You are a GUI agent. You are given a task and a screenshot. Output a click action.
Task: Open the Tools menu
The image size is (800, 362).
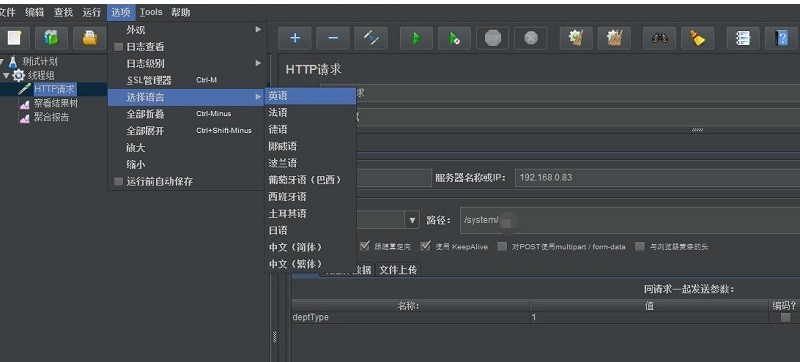coord(151,12)
